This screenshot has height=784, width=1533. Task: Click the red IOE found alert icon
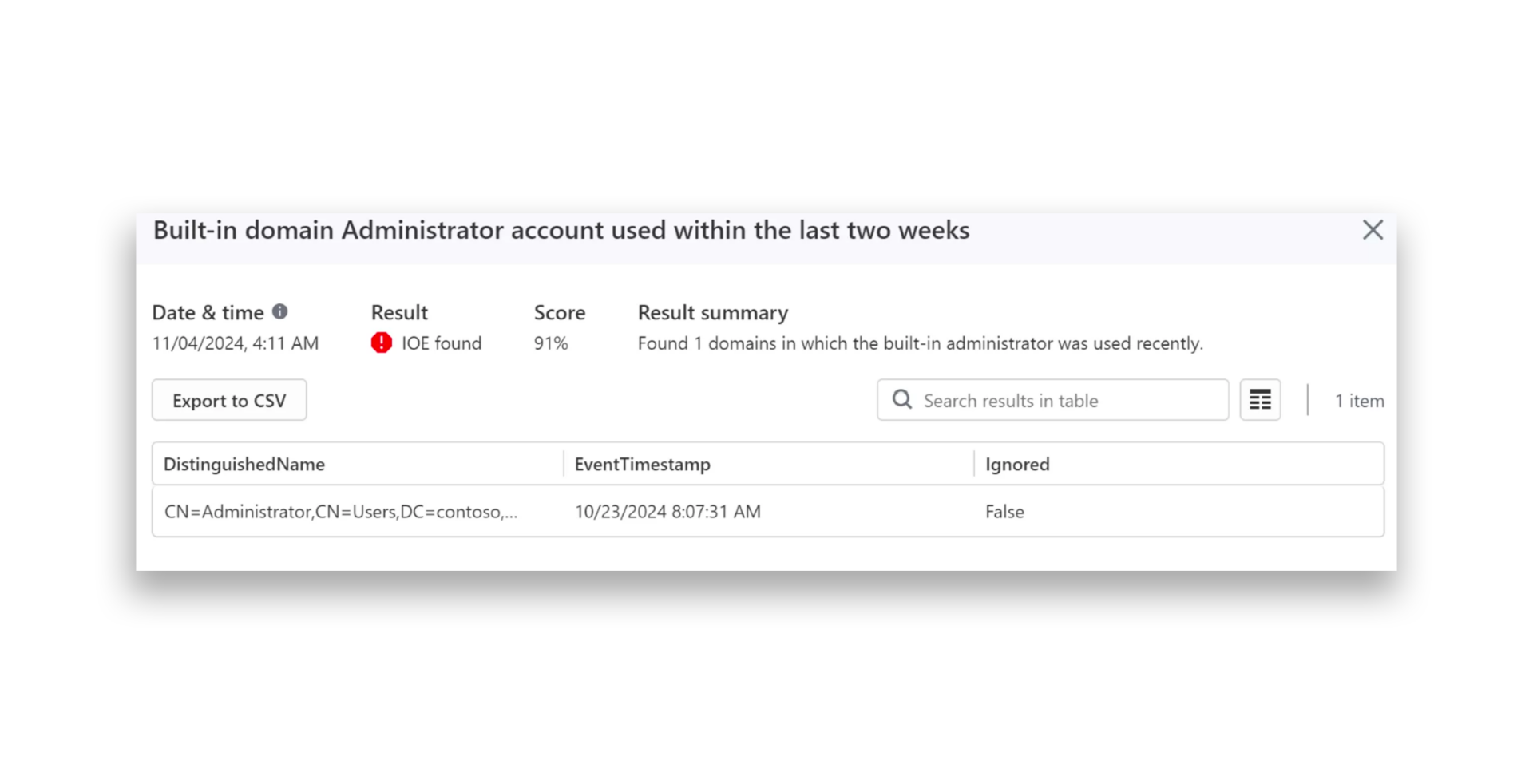tap(382, 343)
